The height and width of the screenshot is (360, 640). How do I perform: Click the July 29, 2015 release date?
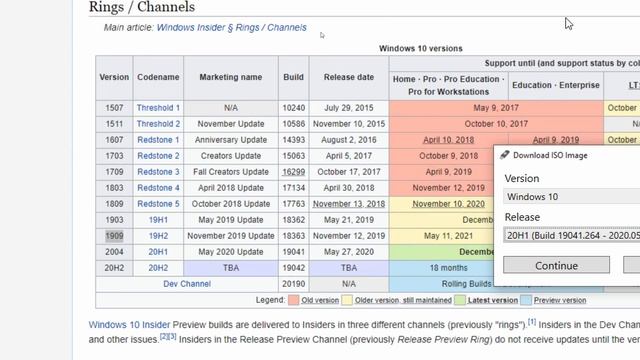click(349, 108)
